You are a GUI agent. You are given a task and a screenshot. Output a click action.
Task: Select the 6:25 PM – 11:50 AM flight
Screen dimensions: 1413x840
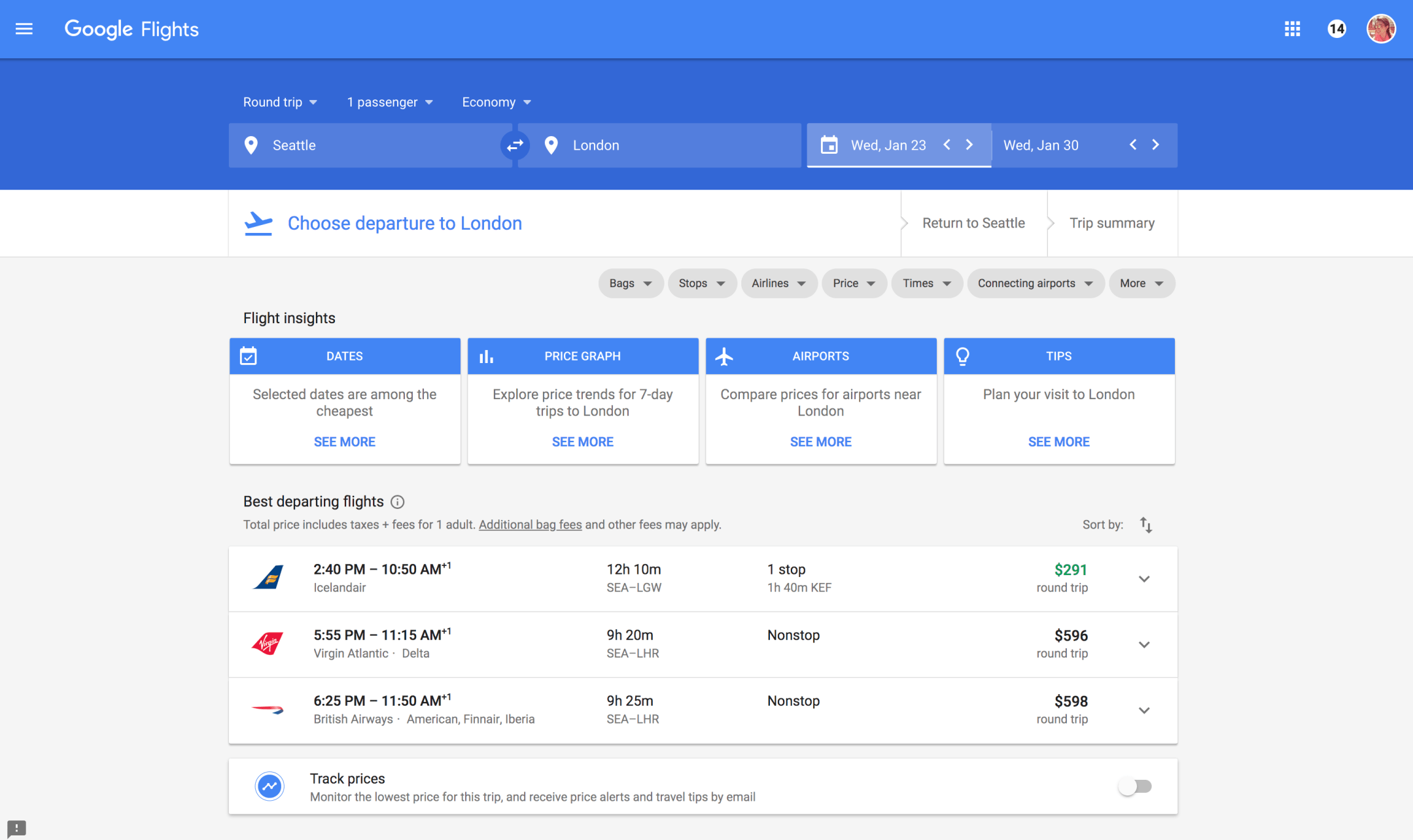point(703,710)
